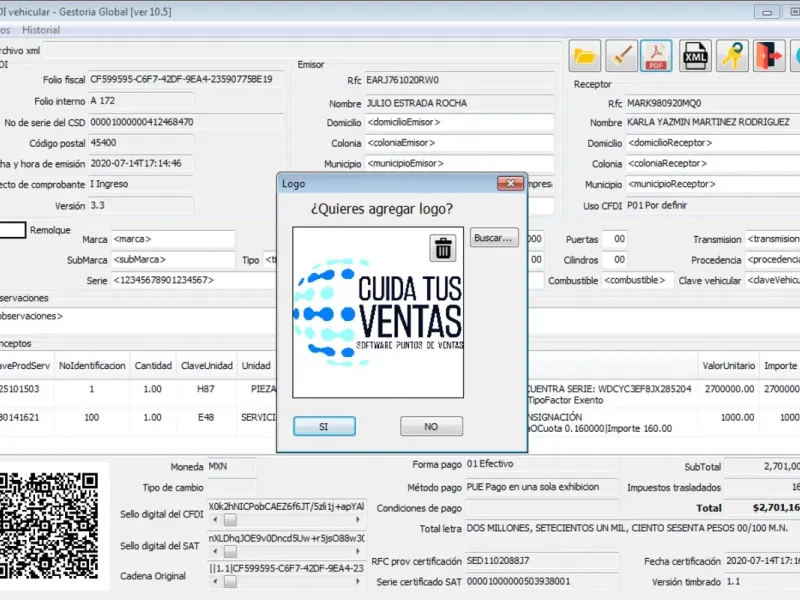Click the Total letra field
The image size is (800, 600).
632,529
